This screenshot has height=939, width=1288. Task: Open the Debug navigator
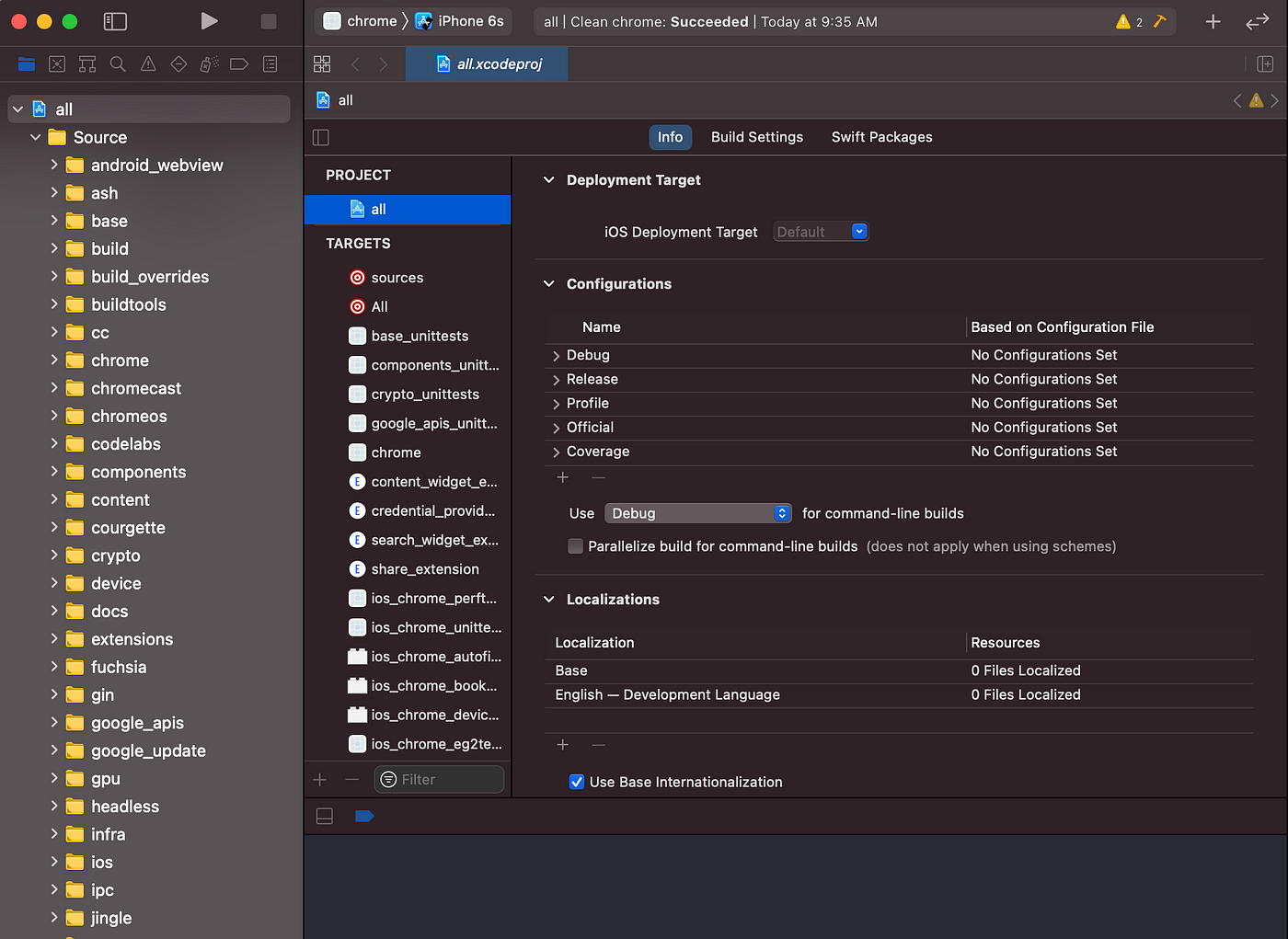click(209, 63)
